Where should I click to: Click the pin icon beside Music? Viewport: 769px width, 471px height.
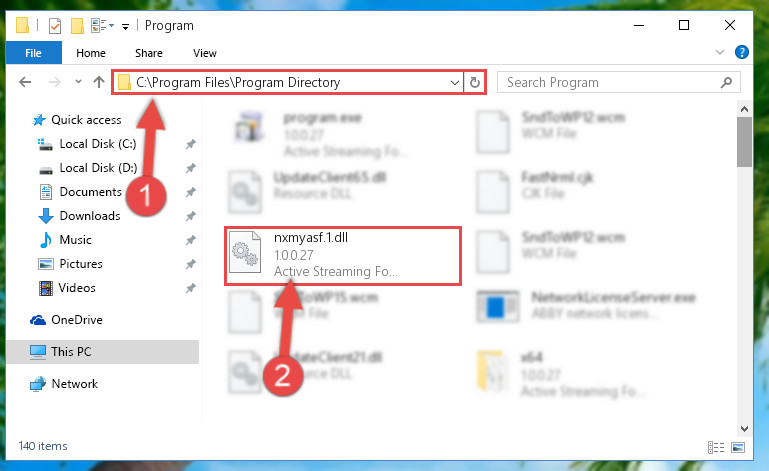[x=191, y=240]
